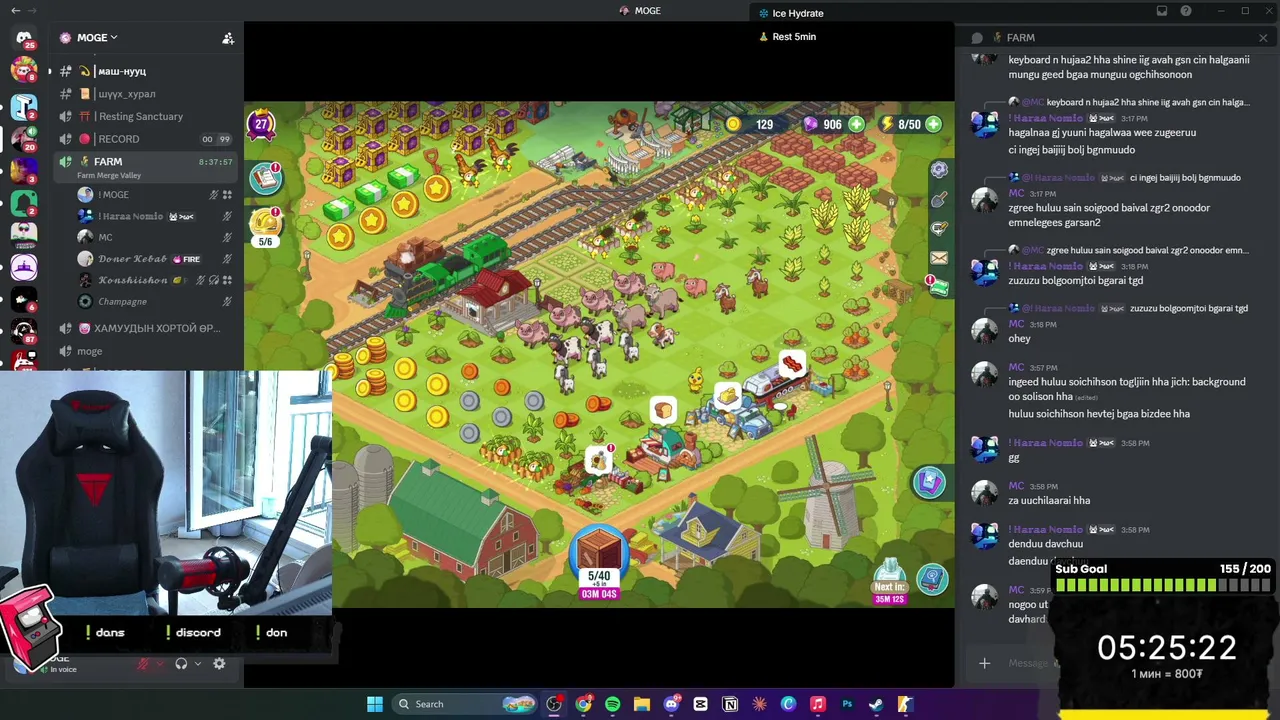
Task: Open Google Chrome from the taskbar
Action: click(x=583, y=704)
